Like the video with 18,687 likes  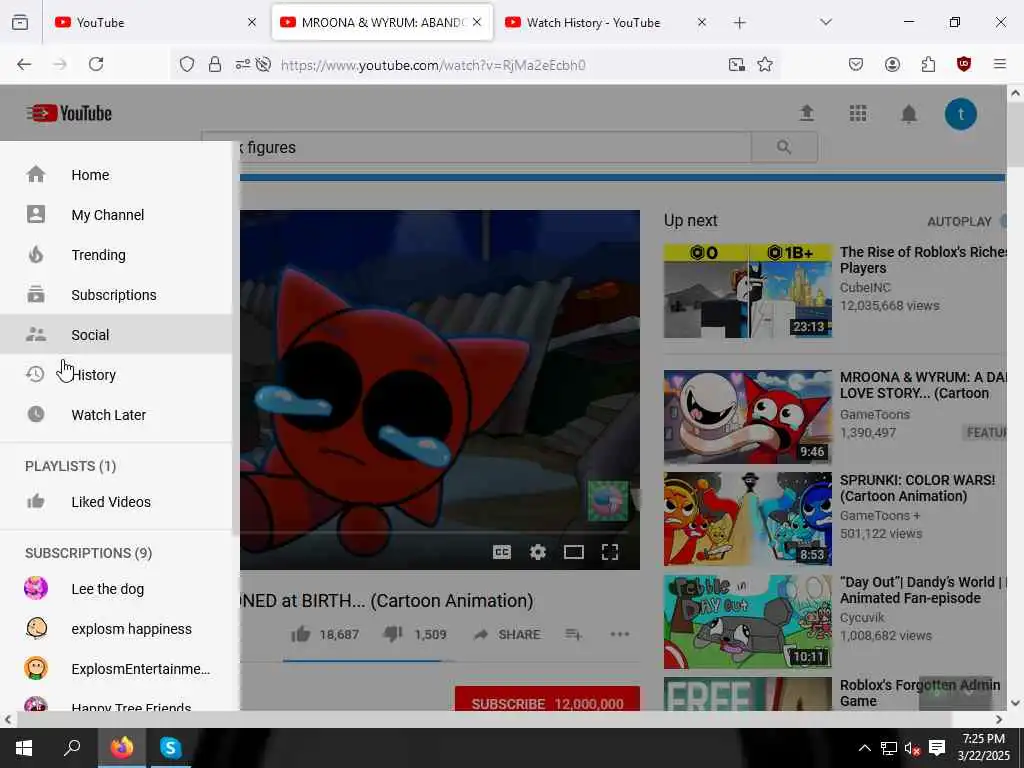coord(325,634)
